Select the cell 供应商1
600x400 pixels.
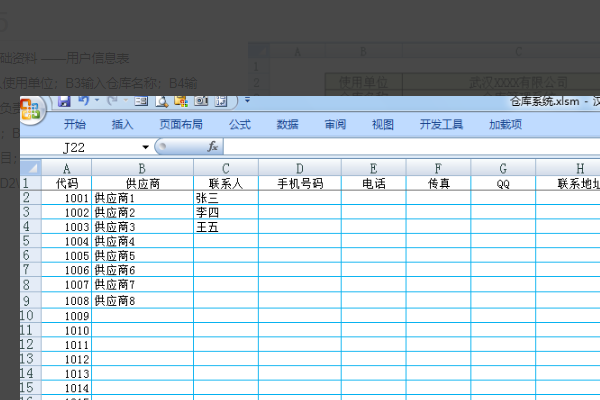coord(142,198)
